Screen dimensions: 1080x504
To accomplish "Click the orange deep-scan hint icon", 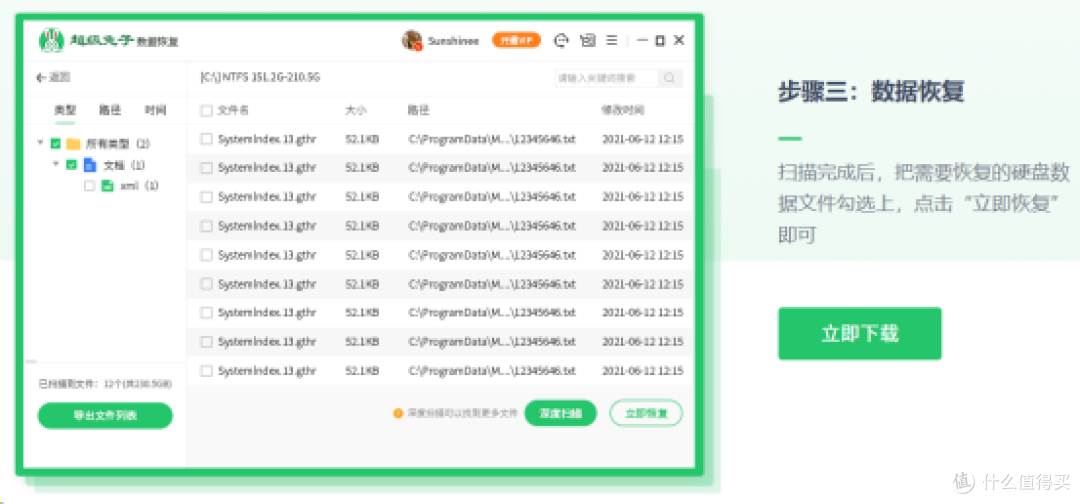I will [x=397, y=414].
